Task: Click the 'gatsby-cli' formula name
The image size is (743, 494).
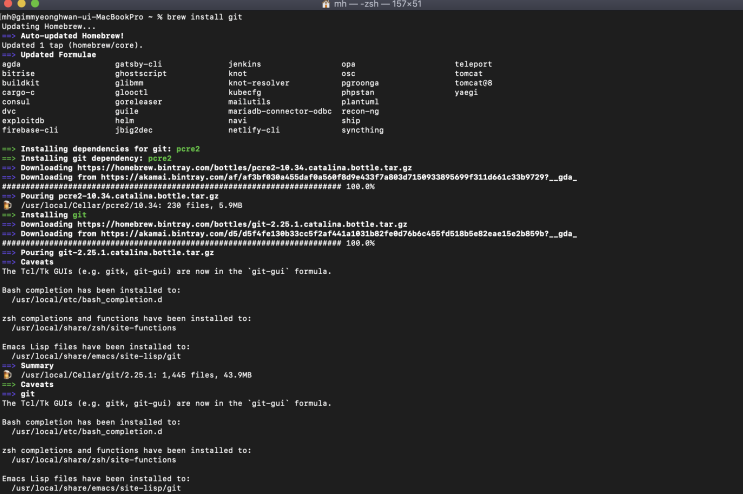Action: [138, 64]
